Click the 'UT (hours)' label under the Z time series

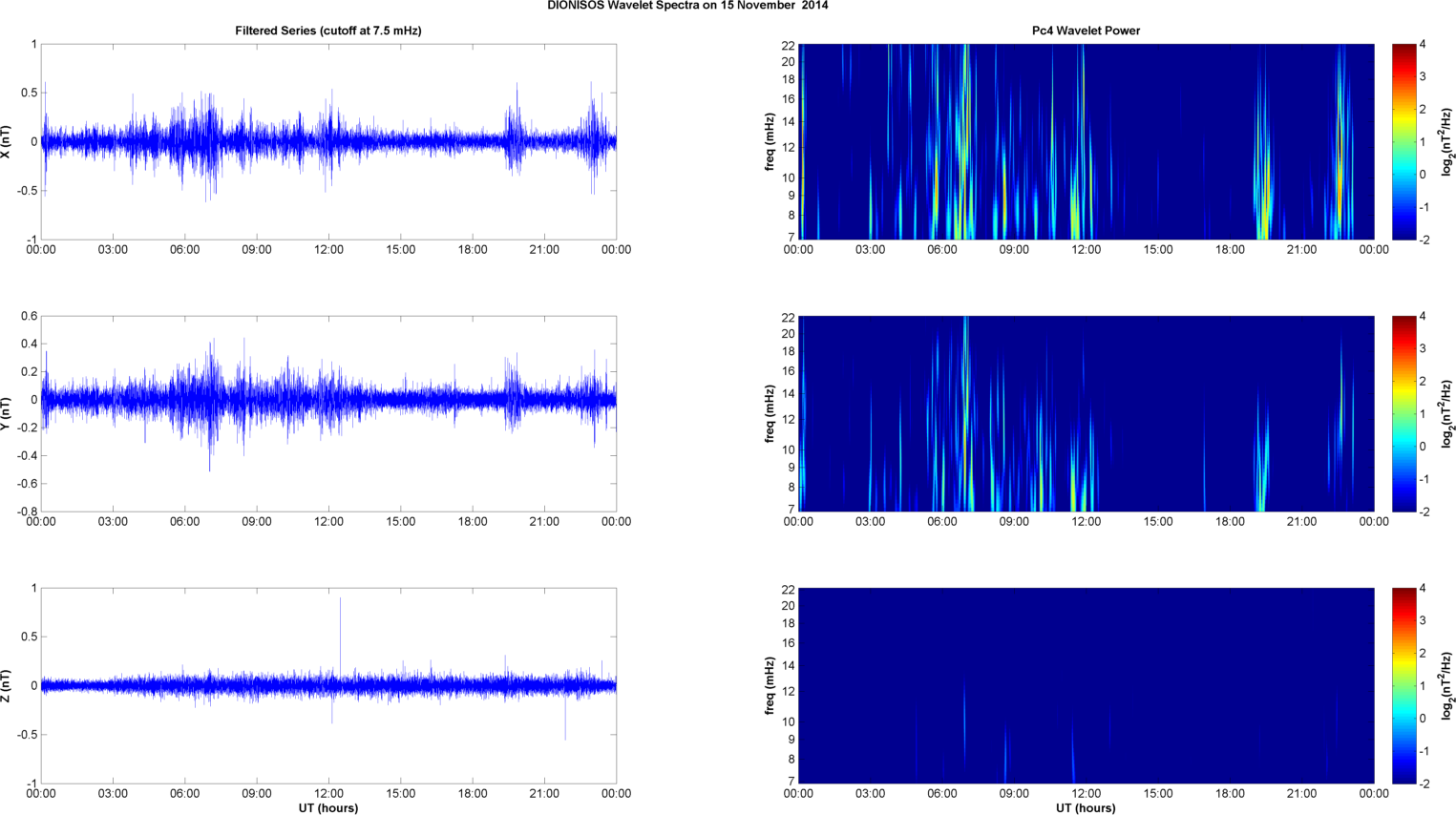[x=328, y=808]
